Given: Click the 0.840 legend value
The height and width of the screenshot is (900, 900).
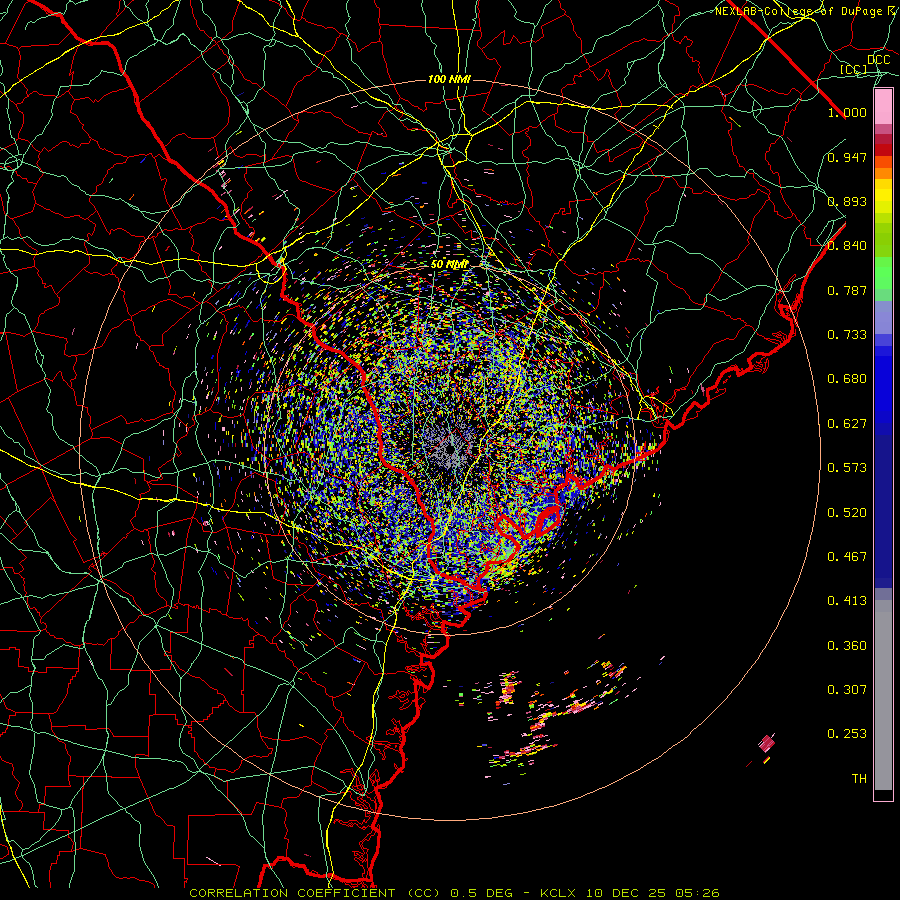Looking at the screenshot, I should click(847, 246).
